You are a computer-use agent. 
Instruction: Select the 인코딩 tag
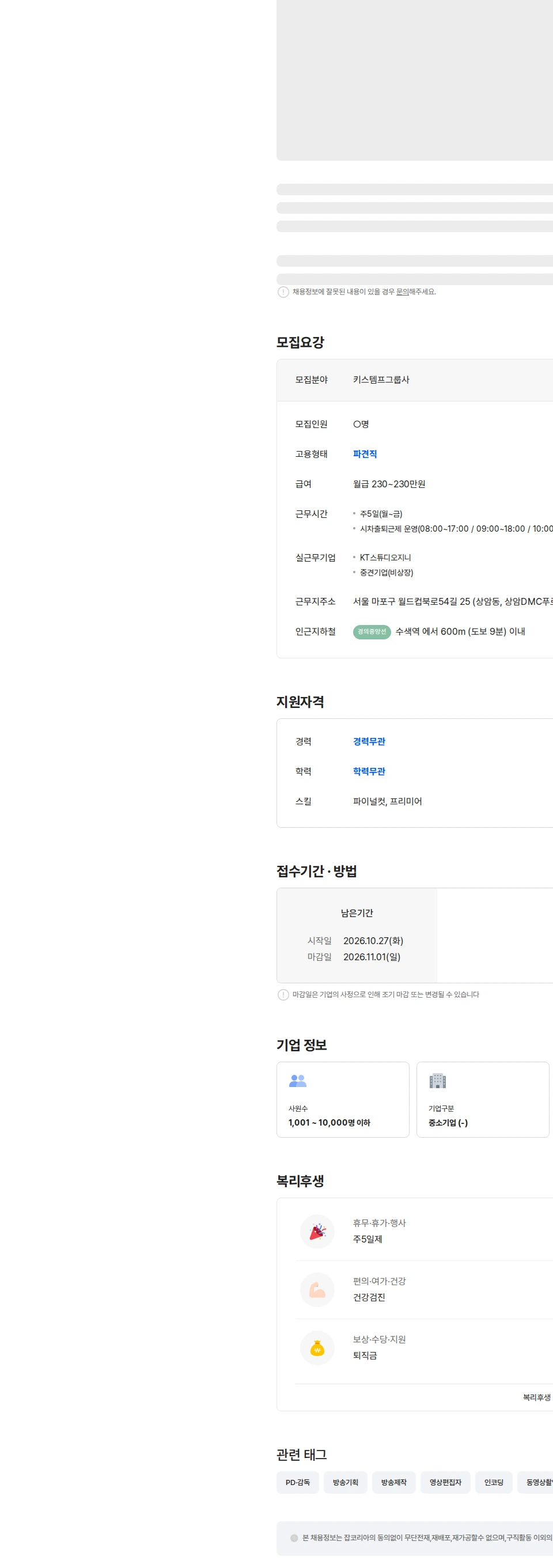pos(494,1482)
